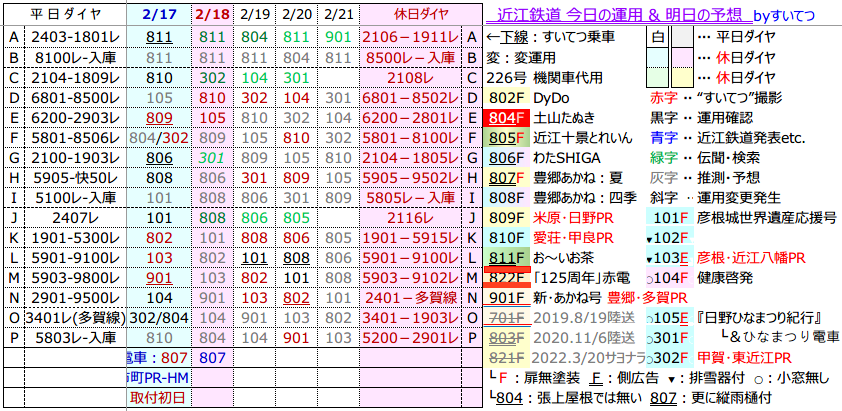Click the 2116レ holiday schedule cell
842x411 pixels.
410,218
